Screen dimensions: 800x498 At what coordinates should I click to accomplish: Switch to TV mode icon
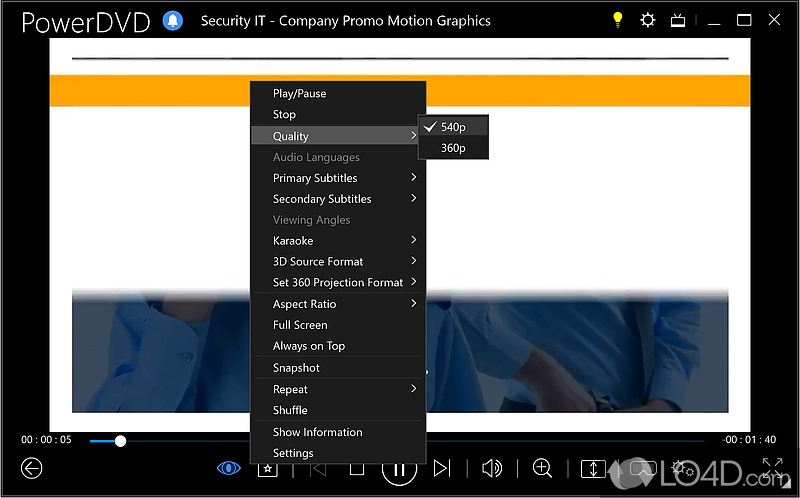click(x=678, y=20)
